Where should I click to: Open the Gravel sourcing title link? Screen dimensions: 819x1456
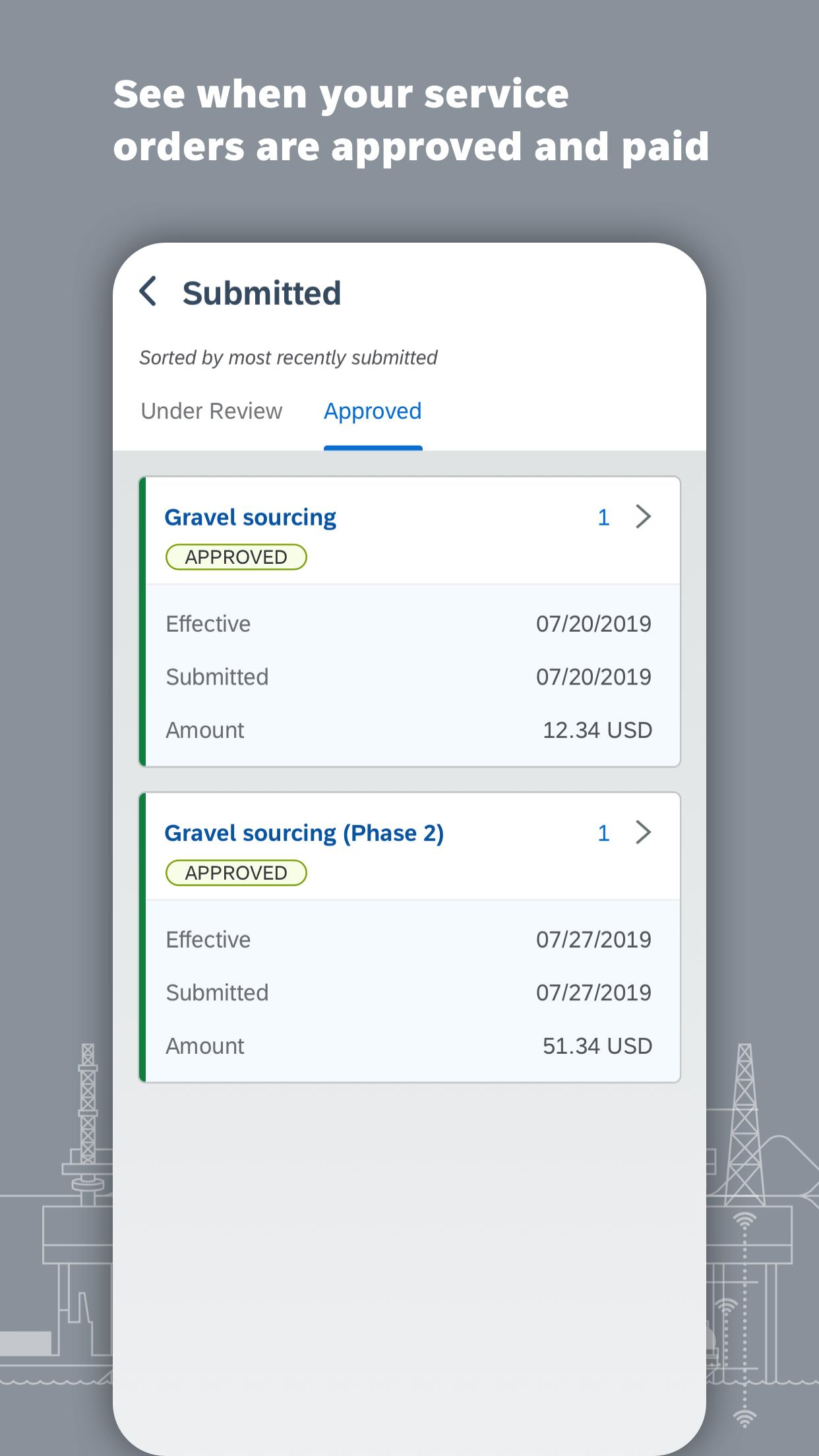coord(250,518)
